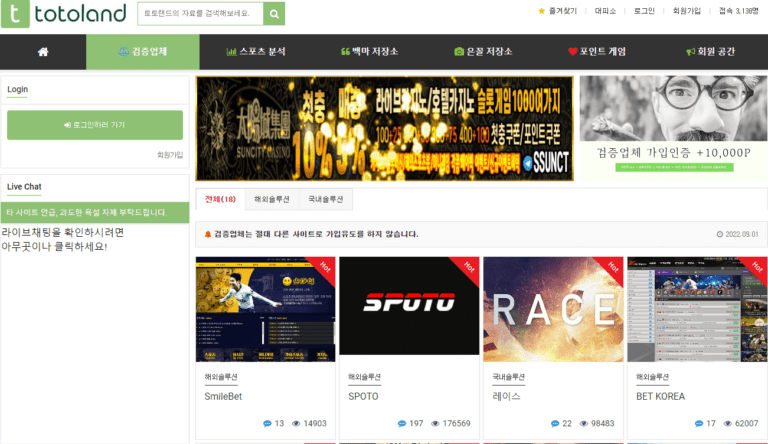
Task: Click clock icon beside 2022.09.01 date
Action: [x=720, y=234]
